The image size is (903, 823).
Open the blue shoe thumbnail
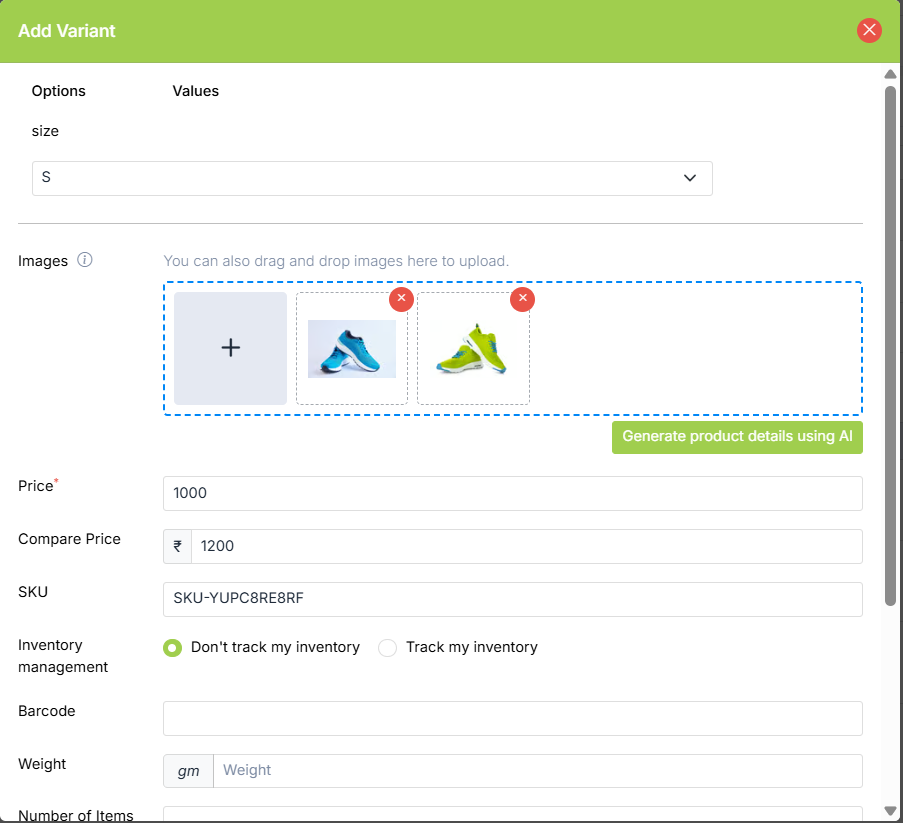[352, 349]
